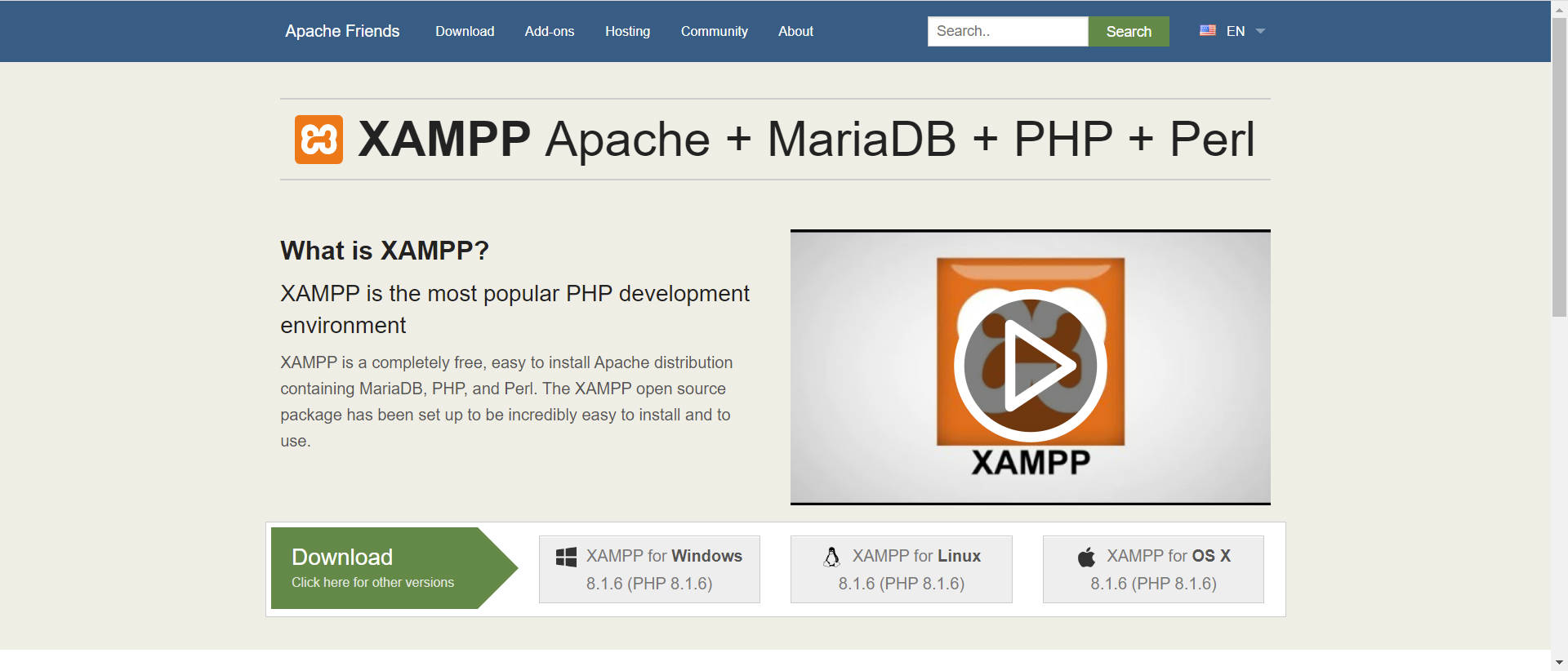Click the Apache Friends home link

coord(342,31)
